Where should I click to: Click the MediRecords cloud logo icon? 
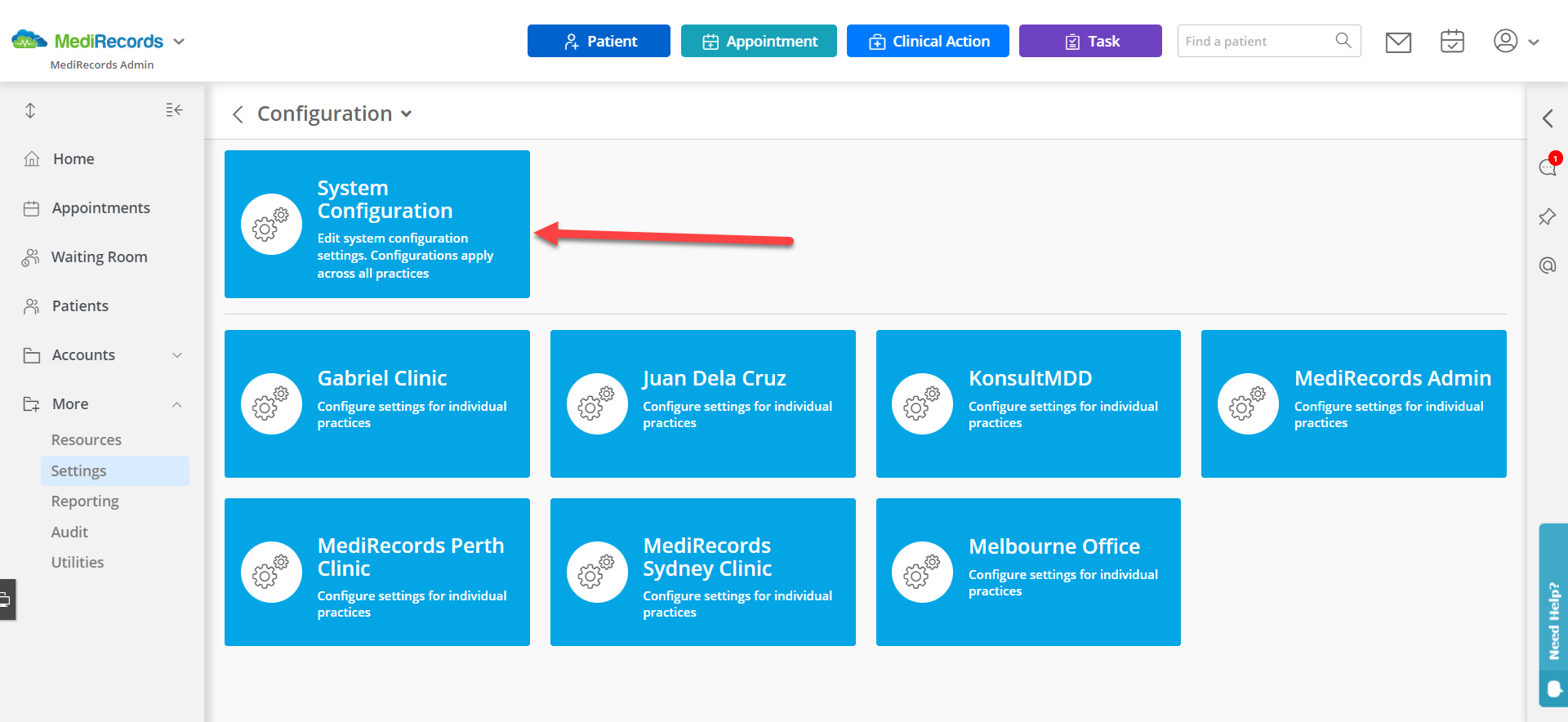[x=29, y=39]
